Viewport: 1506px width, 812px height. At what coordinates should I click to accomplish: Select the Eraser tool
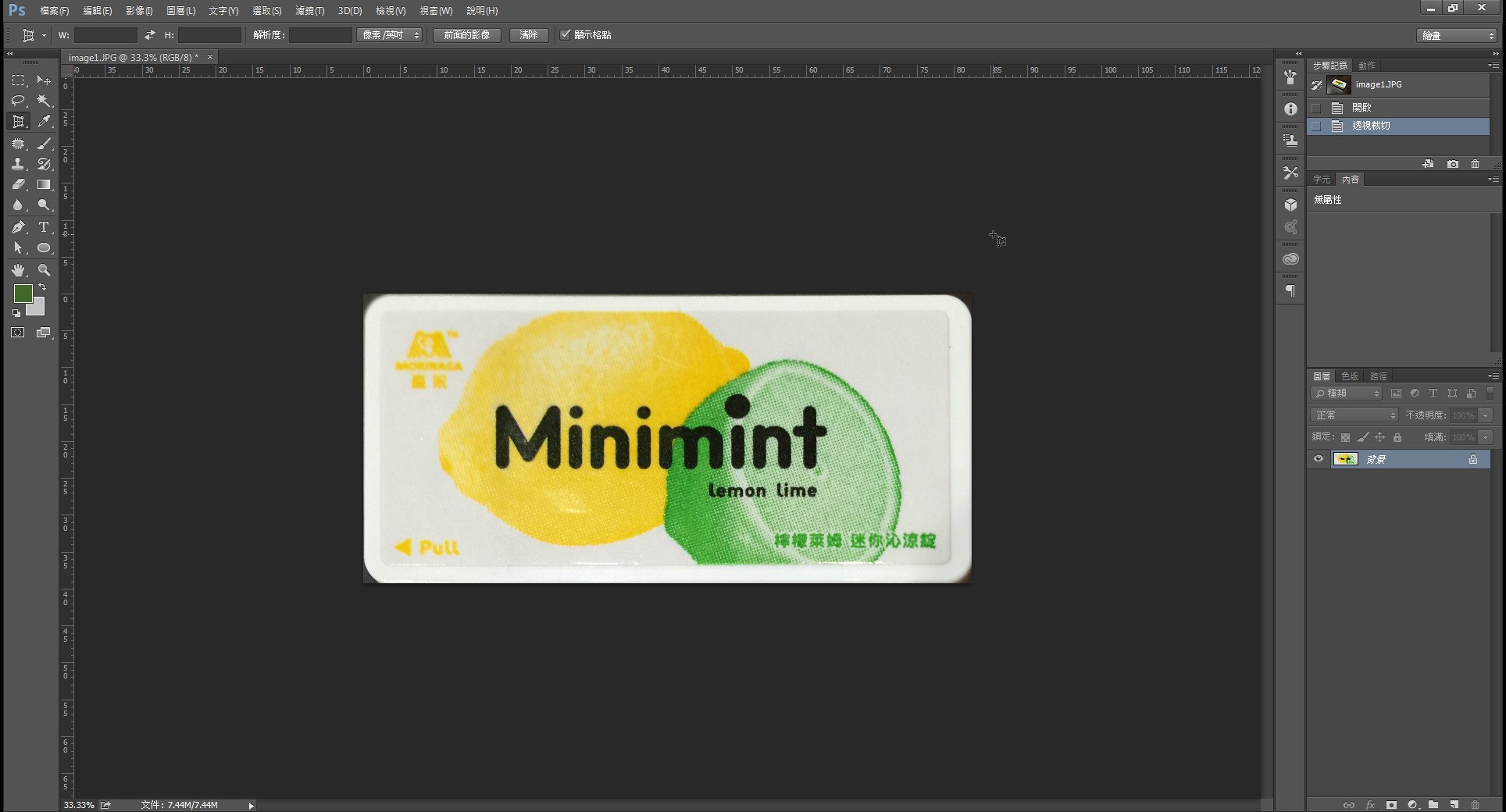[x=18, y=184]
